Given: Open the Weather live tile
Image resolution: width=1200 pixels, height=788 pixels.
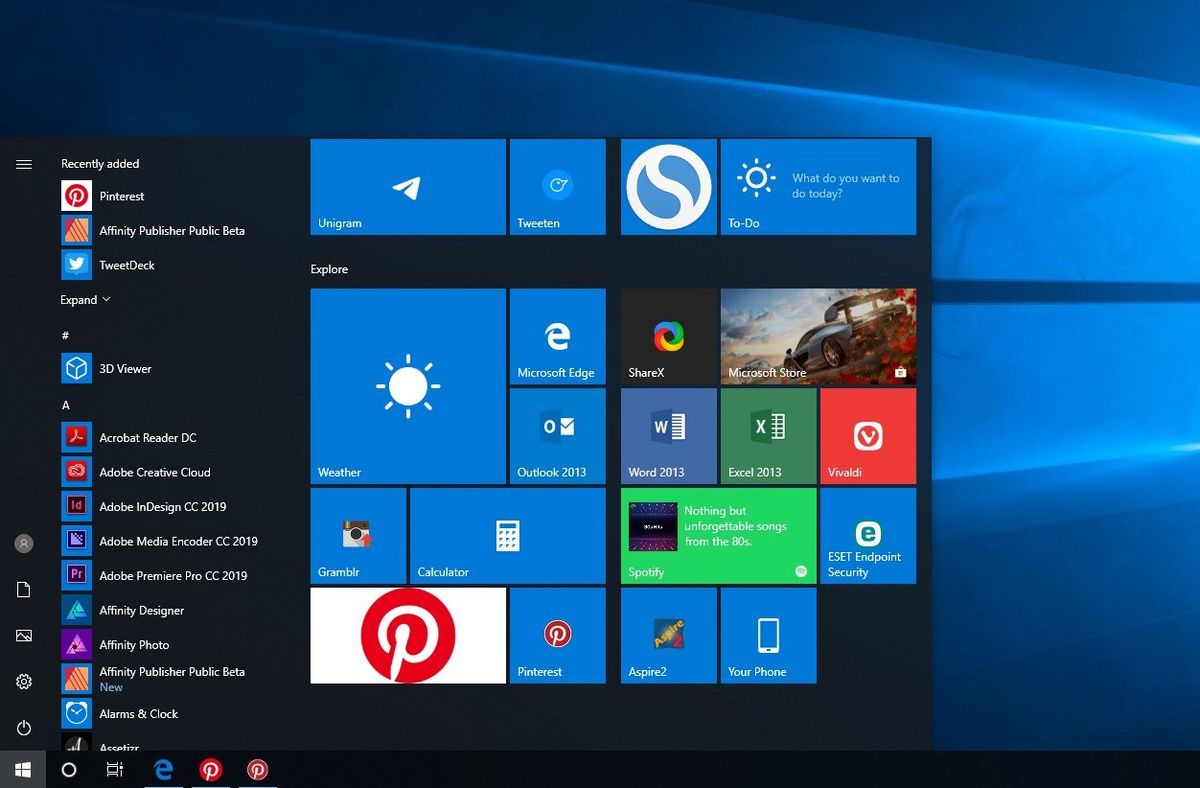Looking at the screenshot, I should tap(407, 385).
